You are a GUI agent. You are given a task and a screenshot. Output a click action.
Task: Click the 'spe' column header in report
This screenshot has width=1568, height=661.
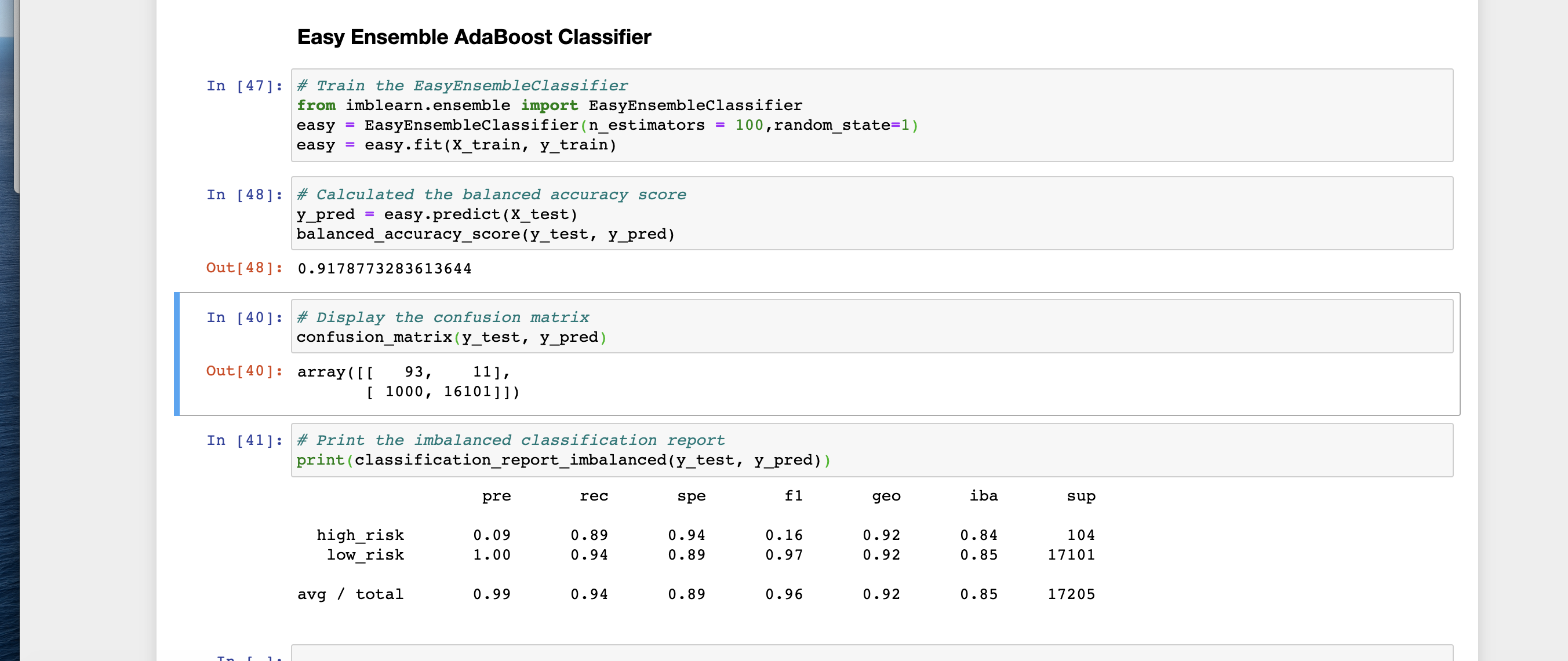692,496
